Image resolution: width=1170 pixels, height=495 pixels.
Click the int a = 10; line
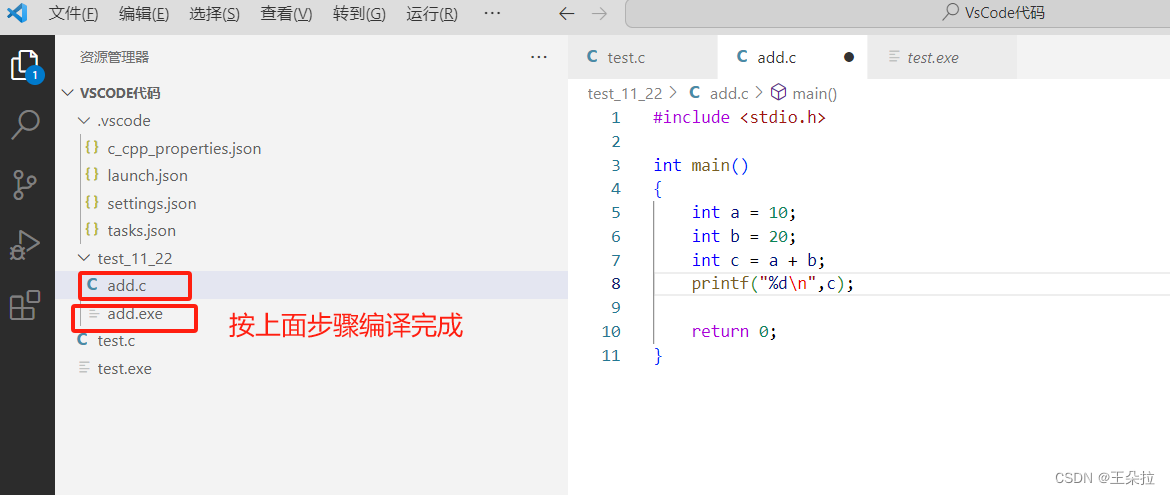(744, 213)
